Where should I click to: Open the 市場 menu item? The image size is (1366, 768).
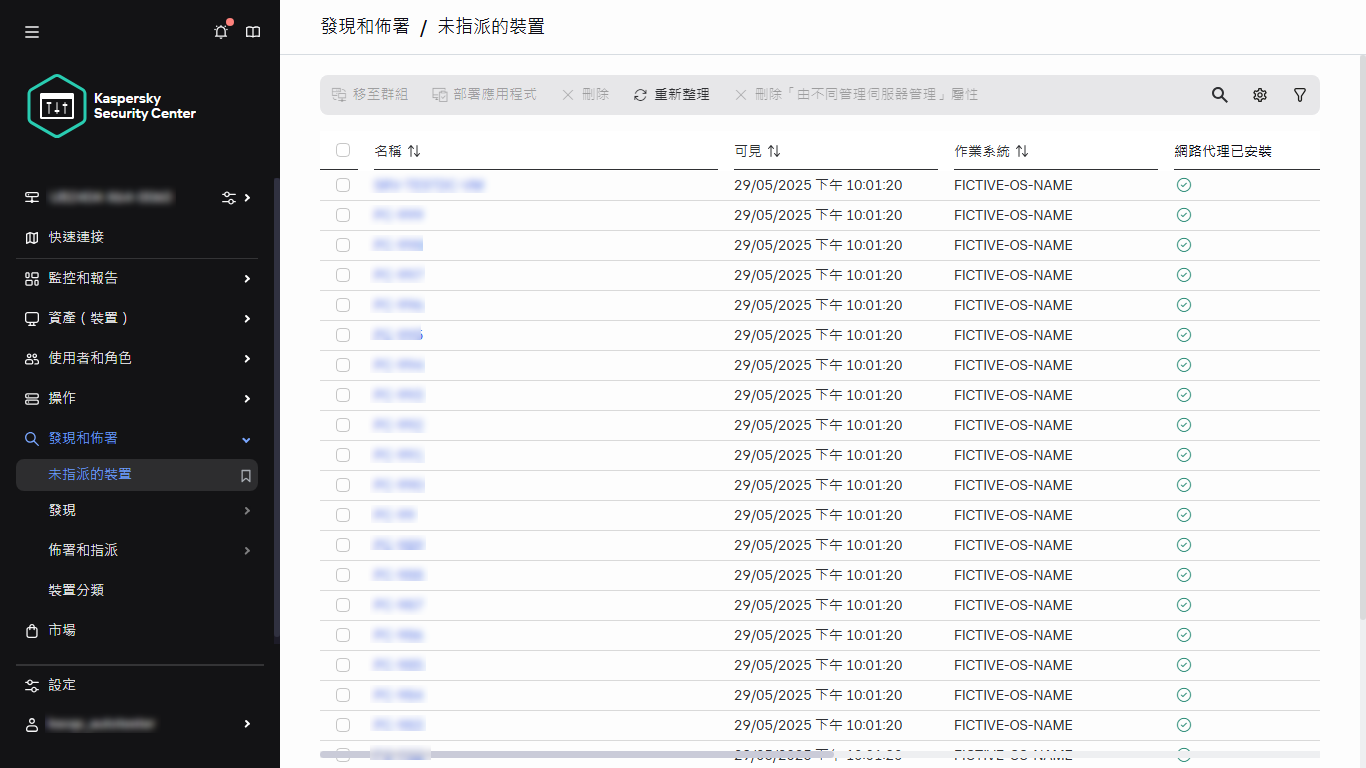click(62, 630)
